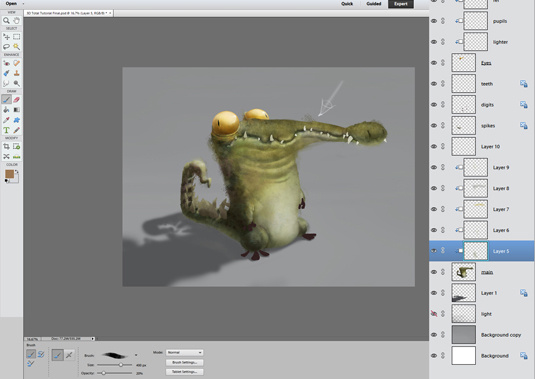
Task: Choose the Rectangular Marquee tool
Action: point(16,37)
